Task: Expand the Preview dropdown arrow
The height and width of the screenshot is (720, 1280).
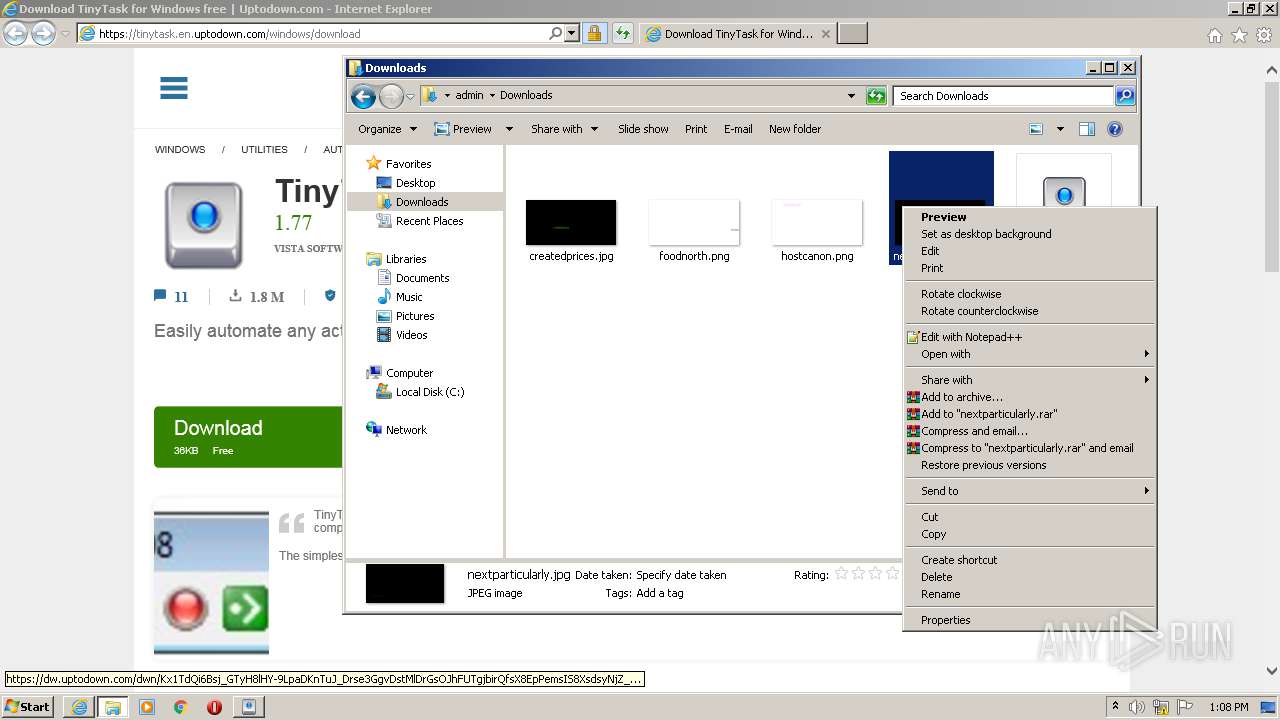Action: 509,129
